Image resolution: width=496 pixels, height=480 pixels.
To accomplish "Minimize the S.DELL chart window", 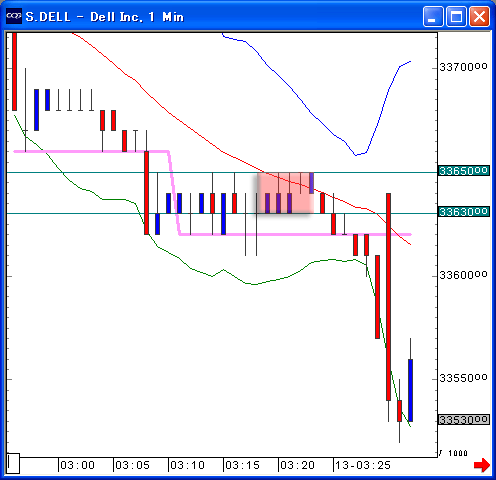I will [433, 16].
